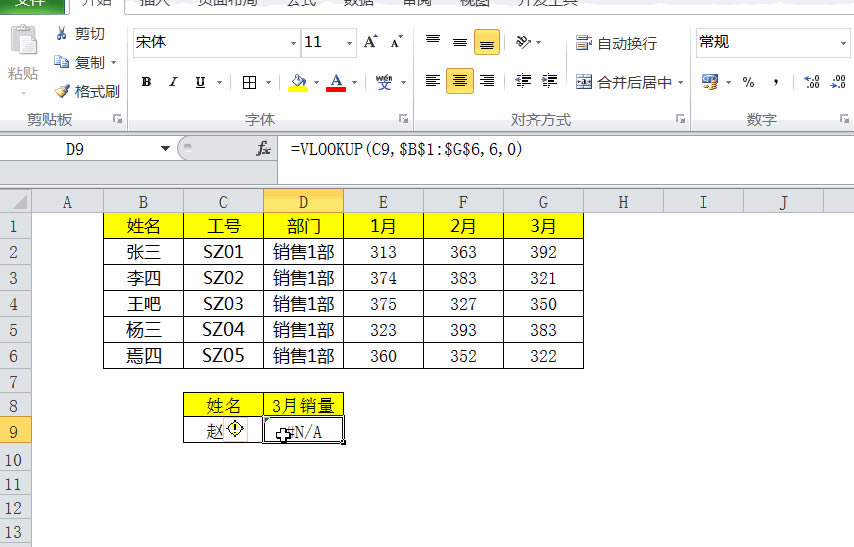
Task: Select the #N/A result cell D9
Action: (303, 430)
